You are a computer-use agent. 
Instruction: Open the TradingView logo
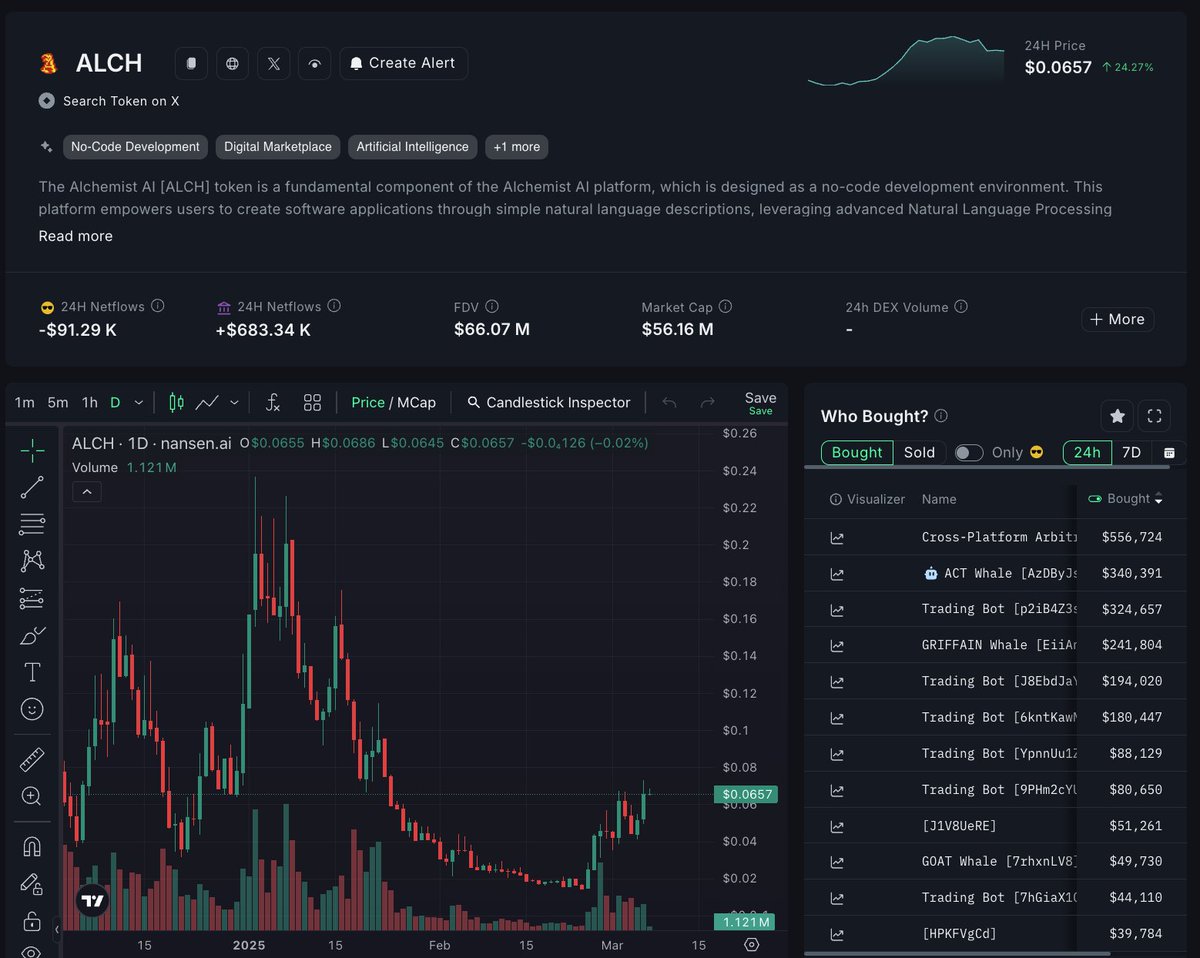[x=93, y=901]
